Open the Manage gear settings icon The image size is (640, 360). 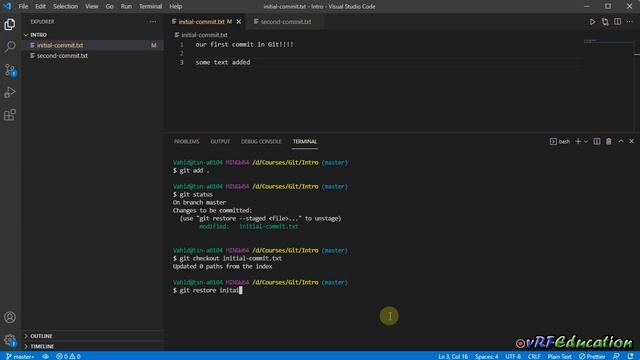(x=10, y=340)
